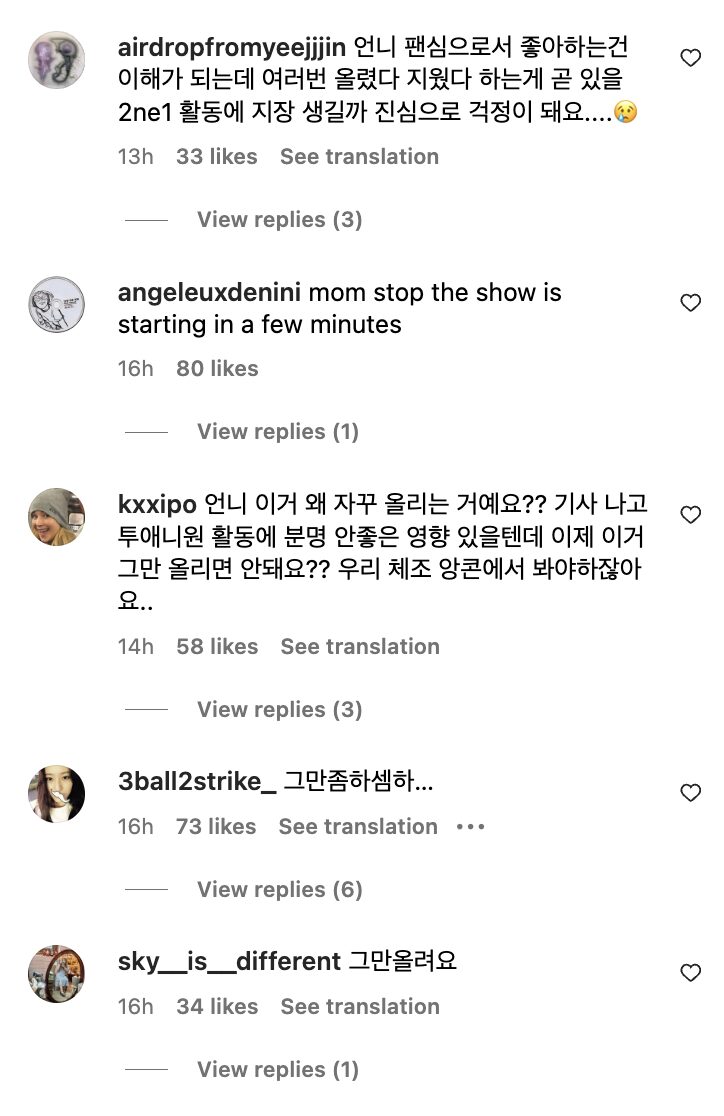
Task: Like angeleuxdenini's comment with the heart
Action: 690,303
